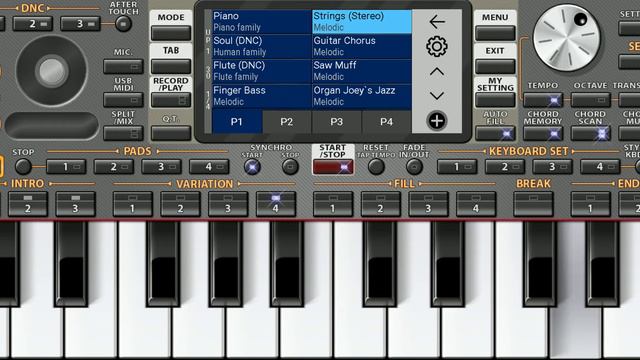The width and height of the screenshot is (640, 360).
Task: Toggle the AUTO FILL button
Action: 495,133
